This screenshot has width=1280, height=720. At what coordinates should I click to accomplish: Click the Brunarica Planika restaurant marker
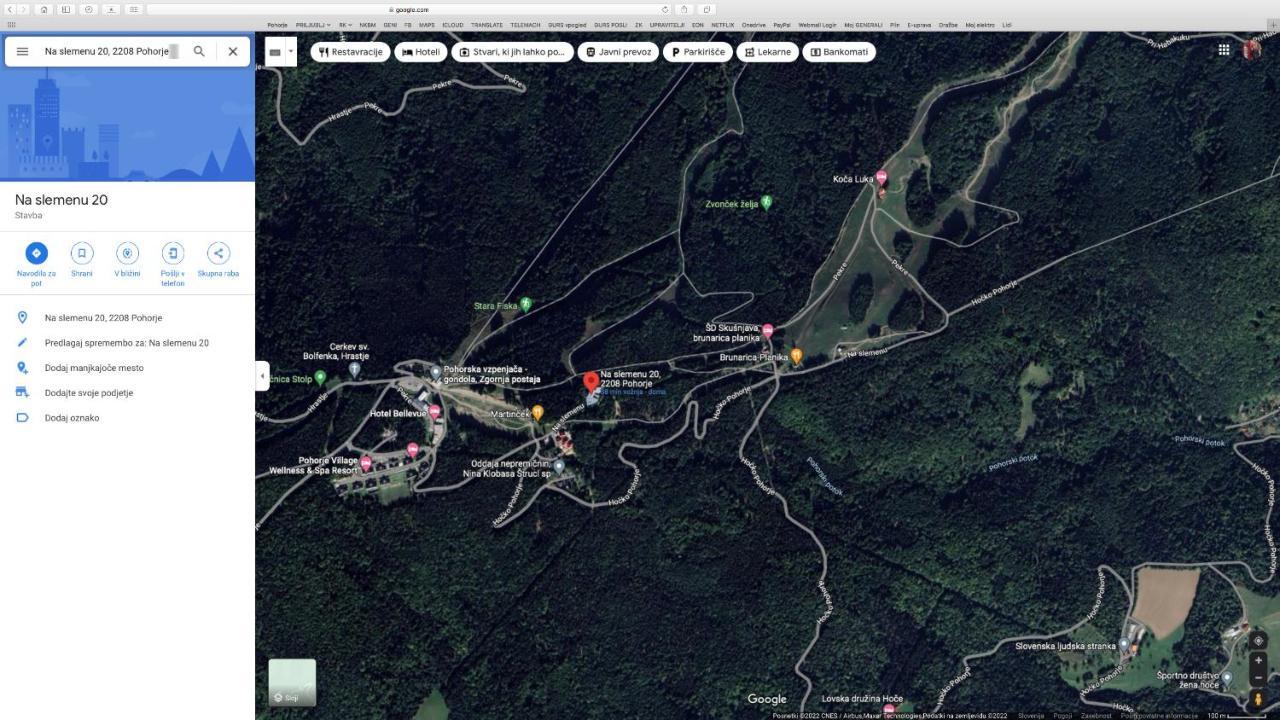coord(797,356)
